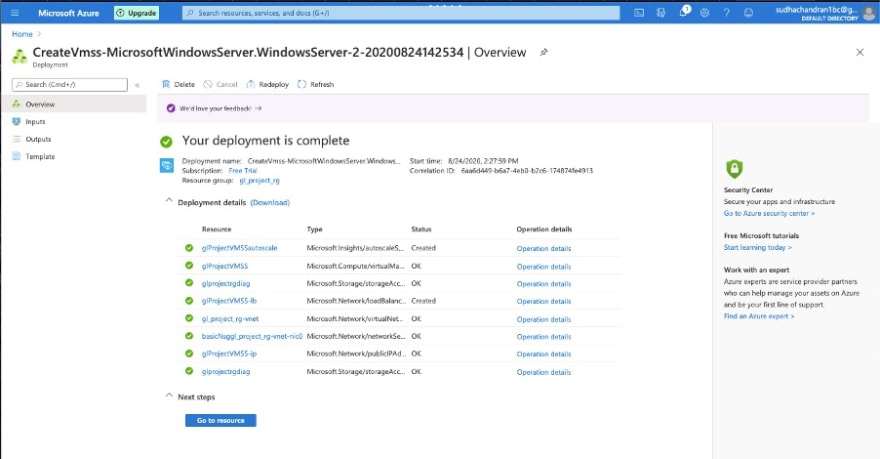Open Operation details for basicNsggl_project_rg-vnet-nic0
Screen dimensions: 880x459
[x=544, y=337]
